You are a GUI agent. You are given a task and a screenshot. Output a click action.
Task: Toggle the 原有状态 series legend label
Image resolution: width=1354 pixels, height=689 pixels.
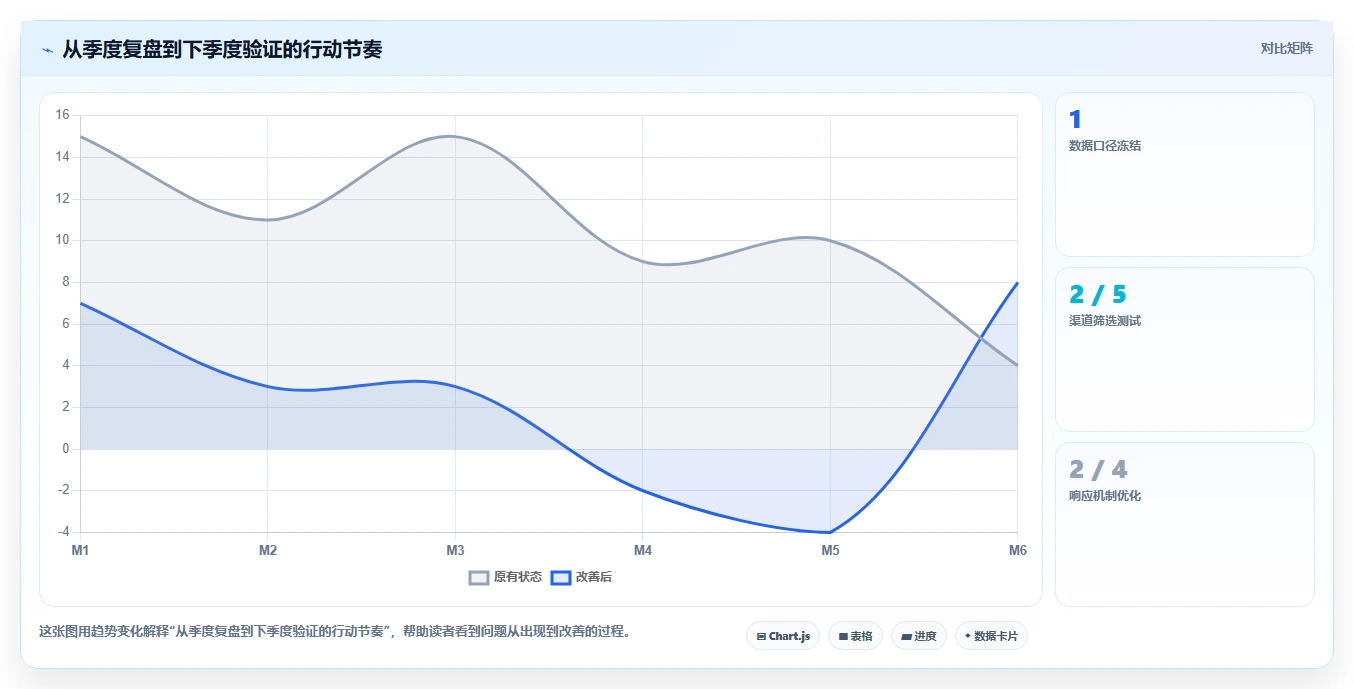[x=518, y=577]
